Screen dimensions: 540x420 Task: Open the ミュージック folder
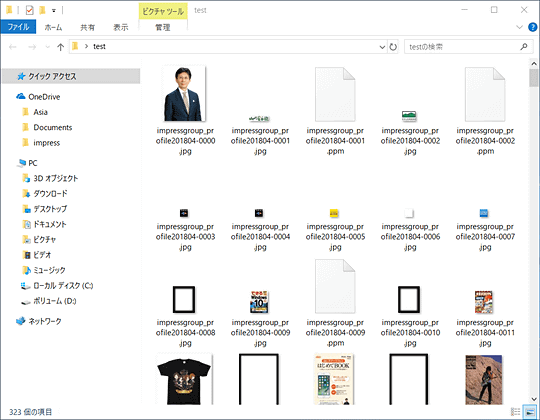(49, 270)
